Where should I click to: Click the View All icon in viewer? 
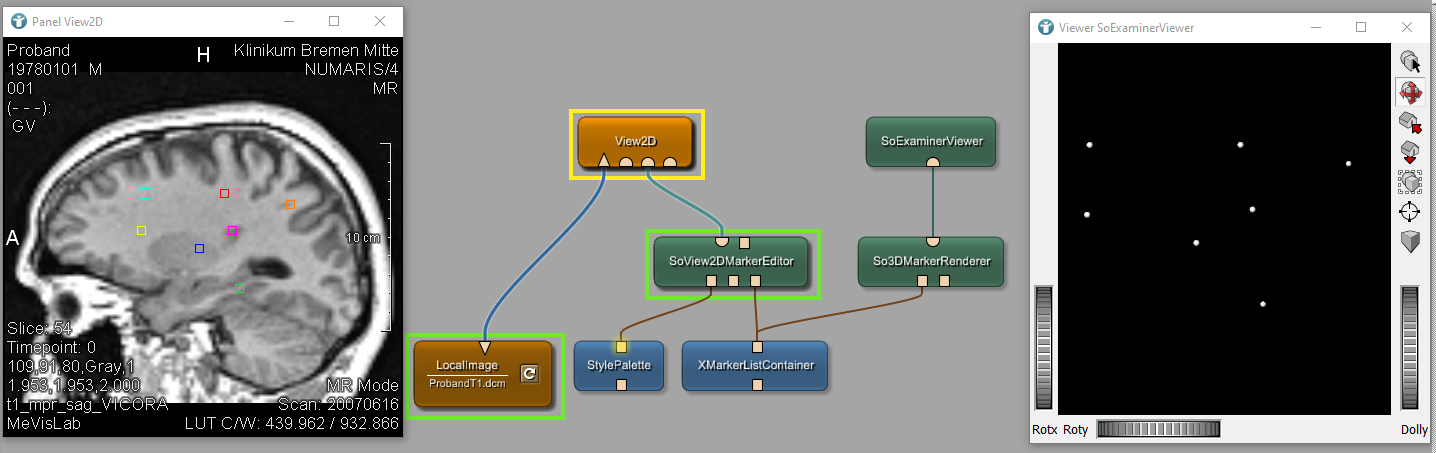point(1410,182)
